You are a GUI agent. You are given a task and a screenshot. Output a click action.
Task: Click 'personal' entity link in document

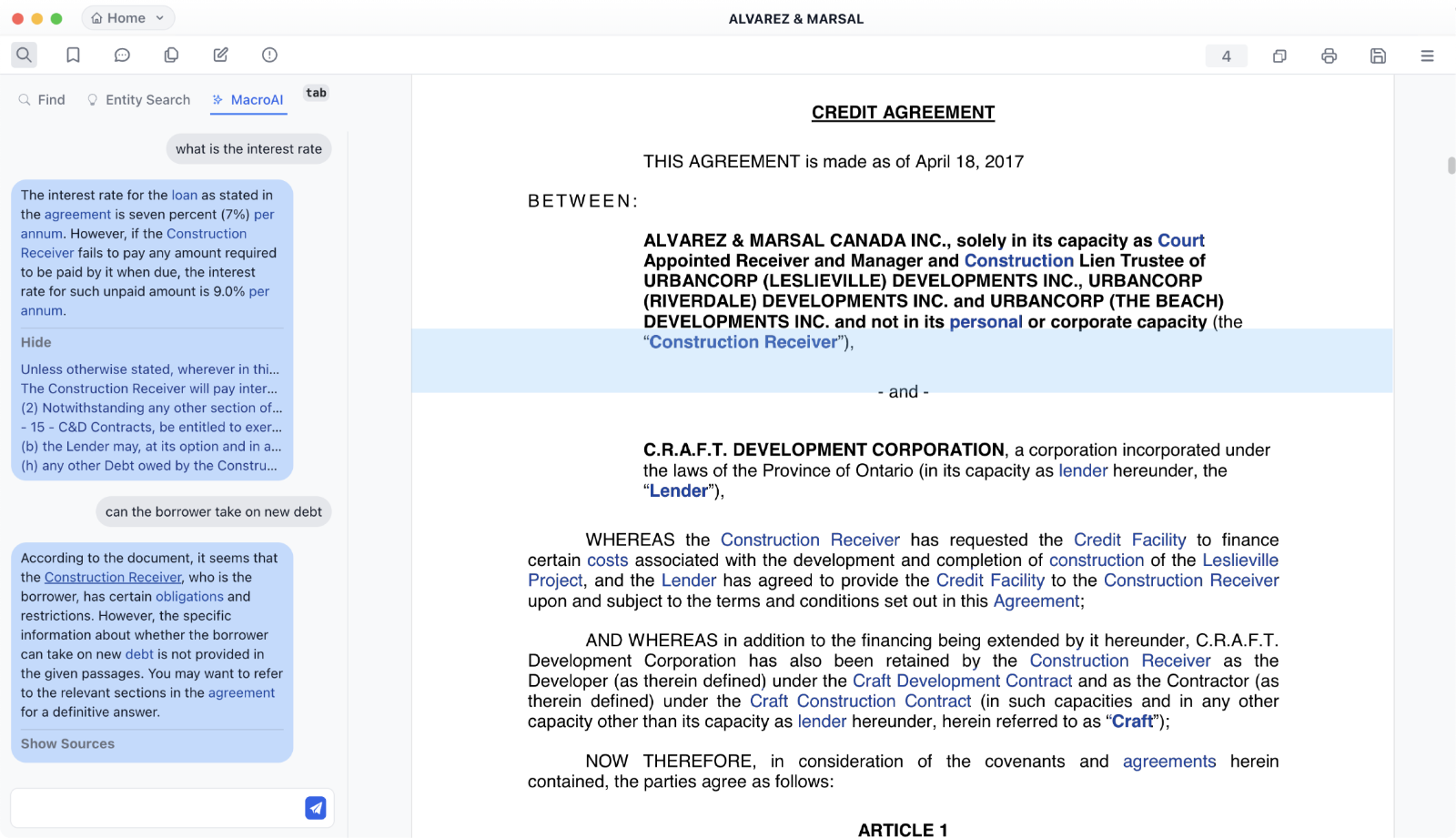pyautogui.click(x=986, y=321)
